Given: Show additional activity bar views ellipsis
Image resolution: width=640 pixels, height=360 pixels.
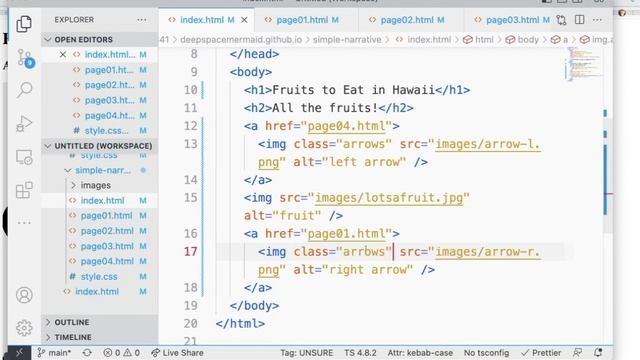Looking at the screenshot, I should tap(24, 223).
